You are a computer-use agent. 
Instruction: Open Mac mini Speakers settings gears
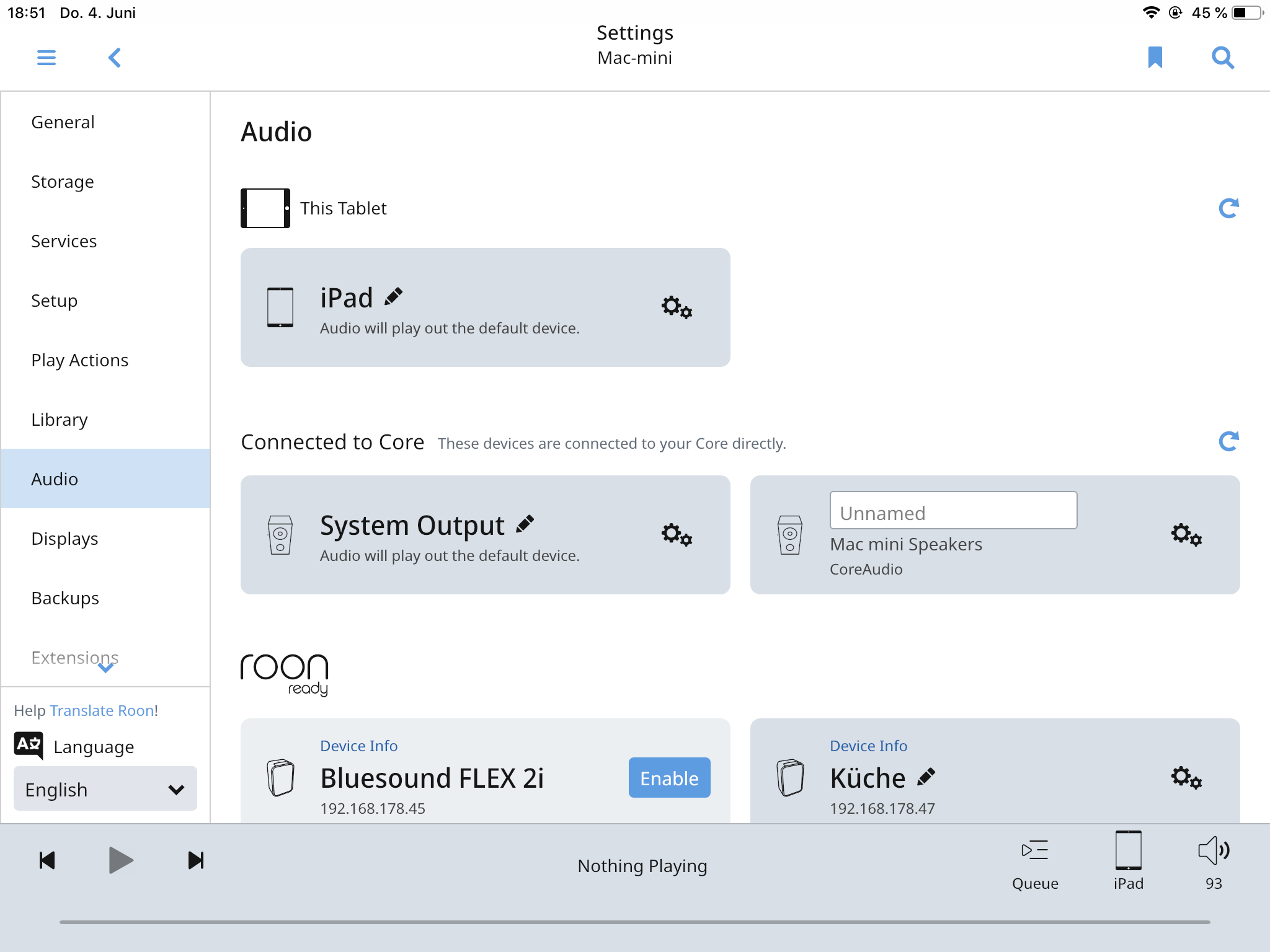pyautogui.click(x=1186, y=534)
